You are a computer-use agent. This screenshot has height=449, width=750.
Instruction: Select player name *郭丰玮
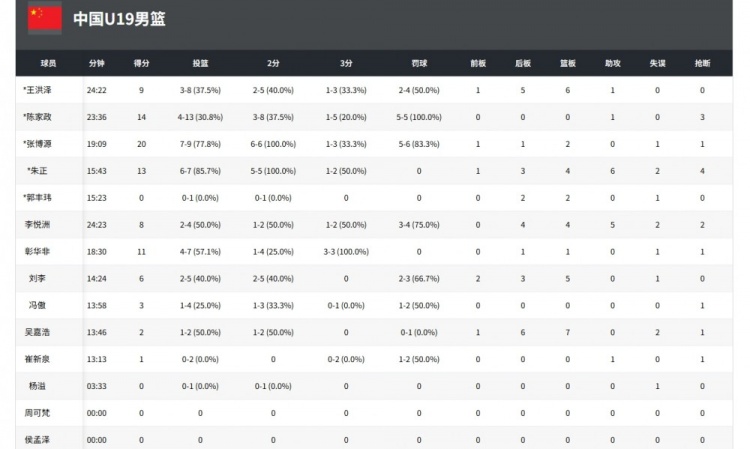point(37,197)
